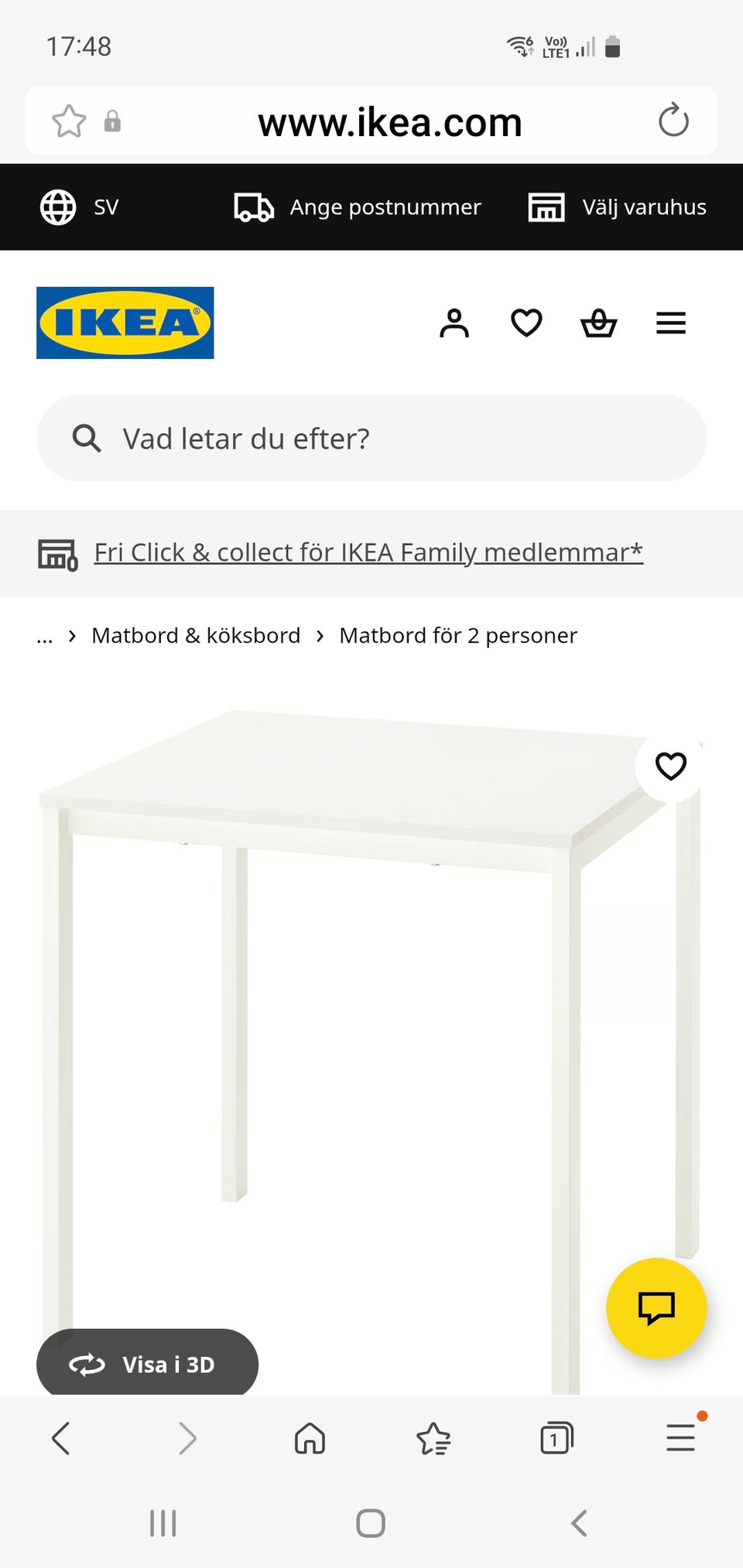Change language via the SV globe selector
Screen dimensions: 743x1568
point(80,207)
